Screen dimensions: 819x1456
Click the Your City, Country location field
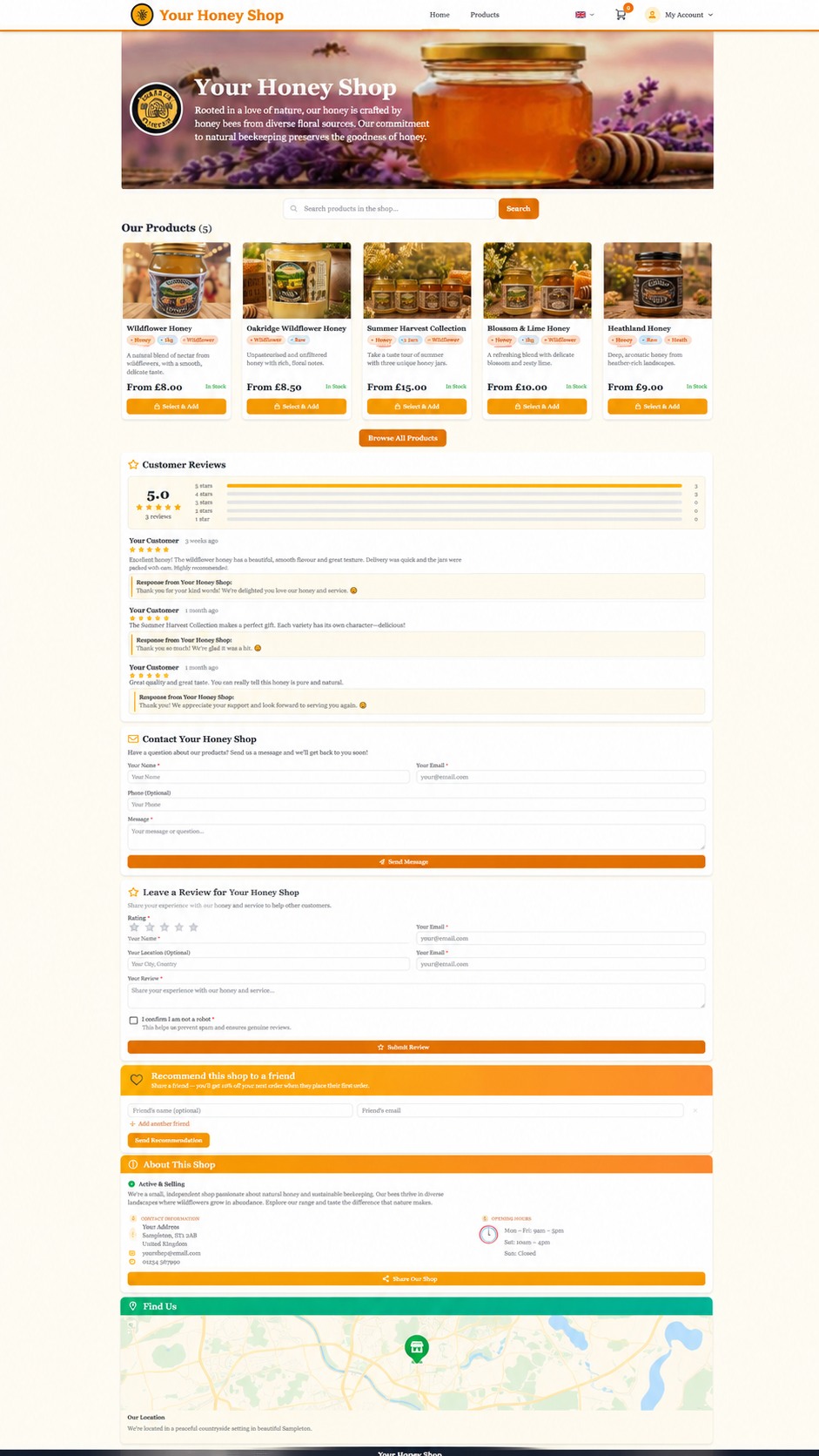[269, 964]
